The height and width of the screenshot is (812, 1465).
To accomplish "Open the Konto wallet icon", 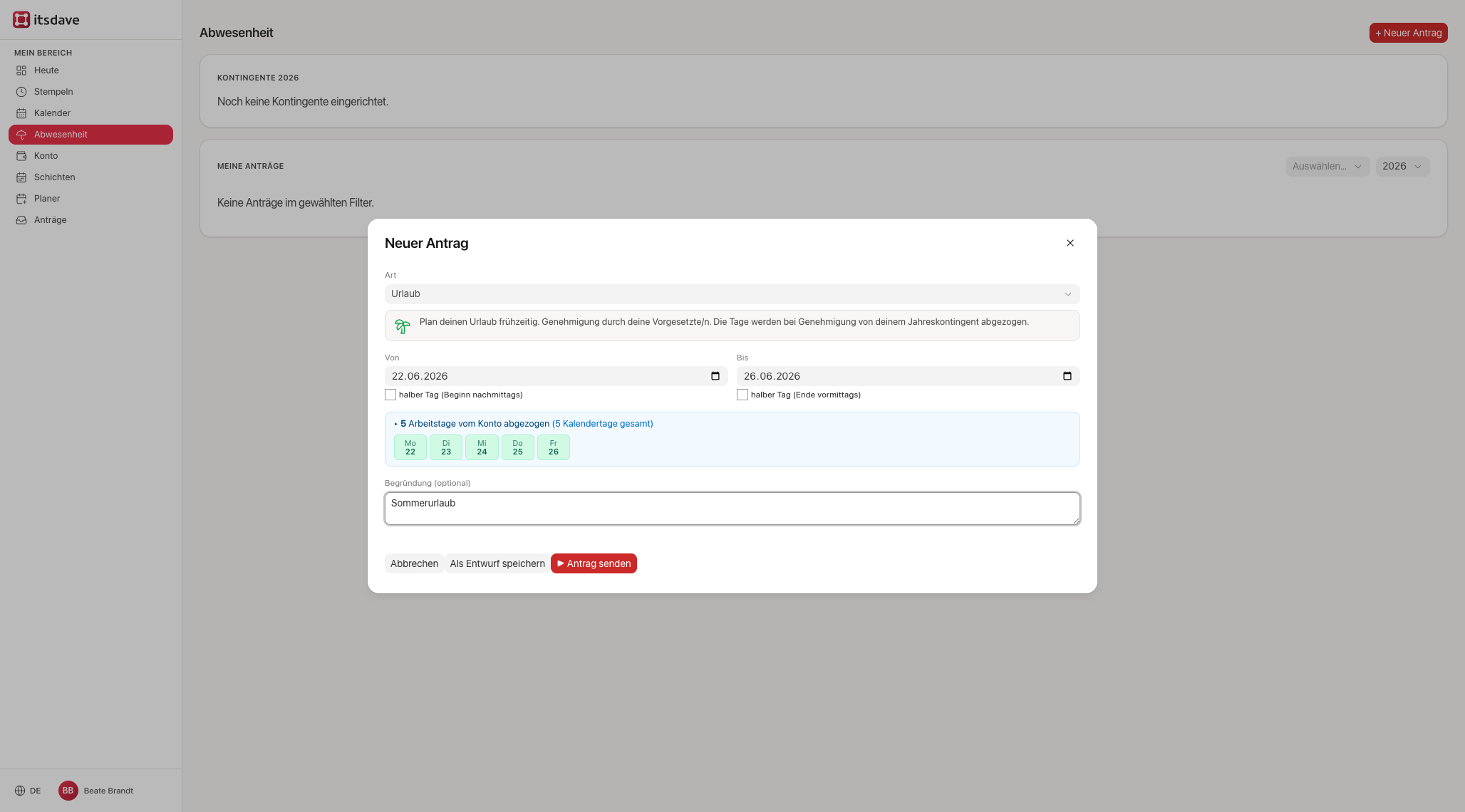I will click(21, 156).
